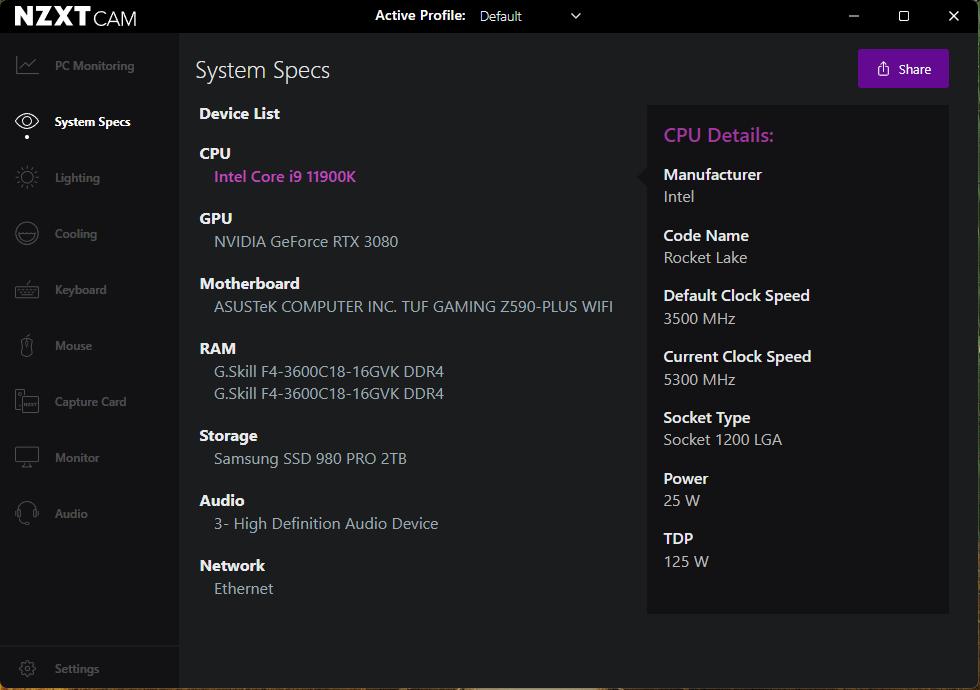980x690 pixels.
Task: Click the CPU Details heading
Action: pyautogui.click(x=719, y=135)
